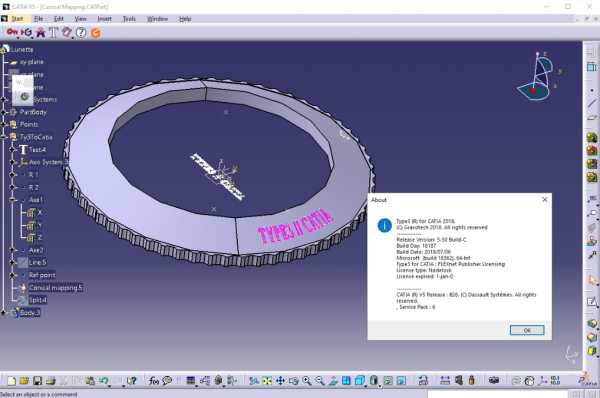Open the question mark help icon
This screenshot has width=600, height=398.
pyautogui.click(x=81, y=33)
